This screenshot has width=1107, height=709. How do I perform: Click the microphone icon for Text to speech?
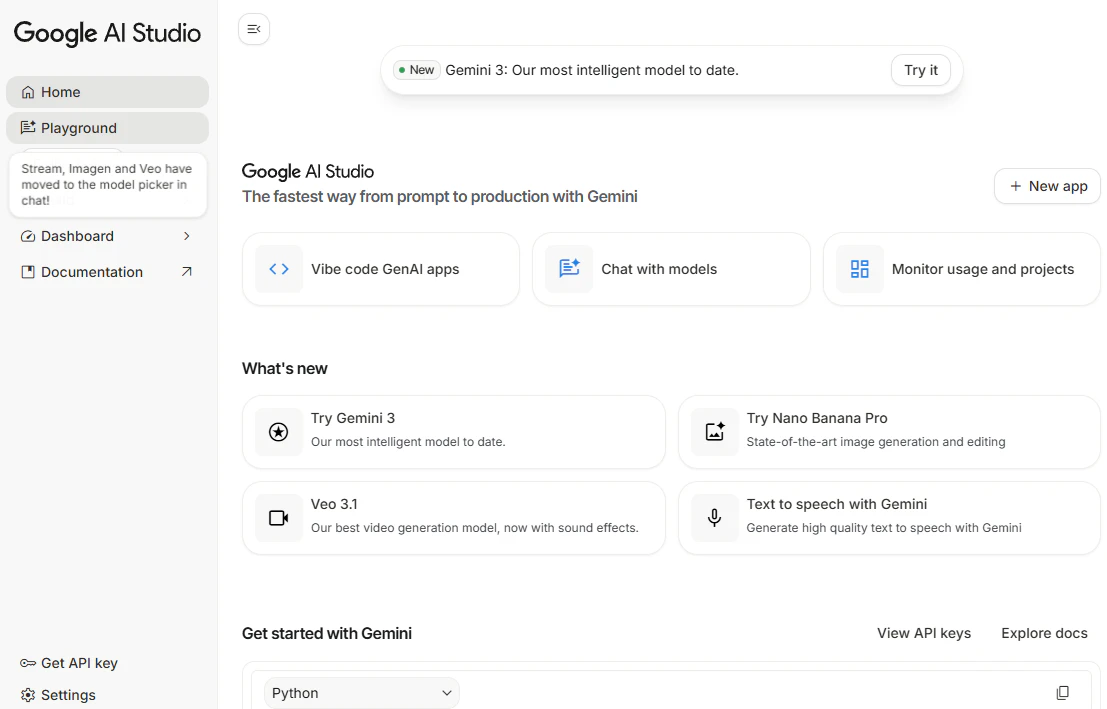(x=714, y=518)
